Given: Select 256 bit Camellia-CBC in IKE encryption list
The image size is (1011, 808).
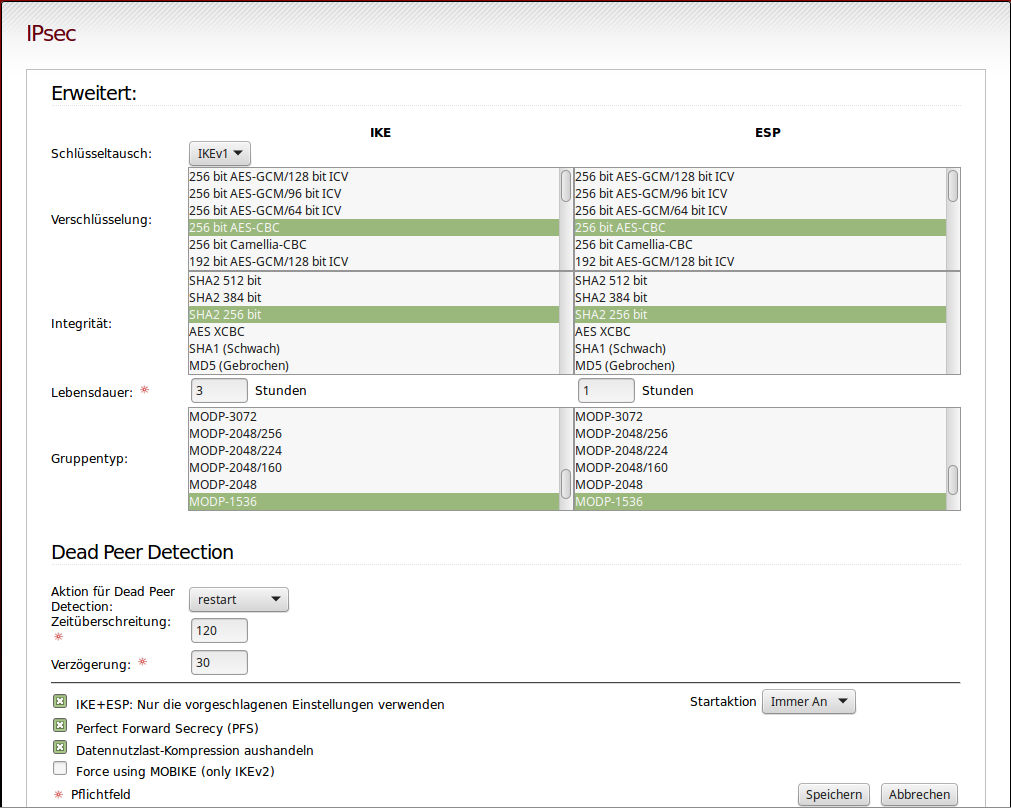Looking at the screenshot, I should (373, 245).
